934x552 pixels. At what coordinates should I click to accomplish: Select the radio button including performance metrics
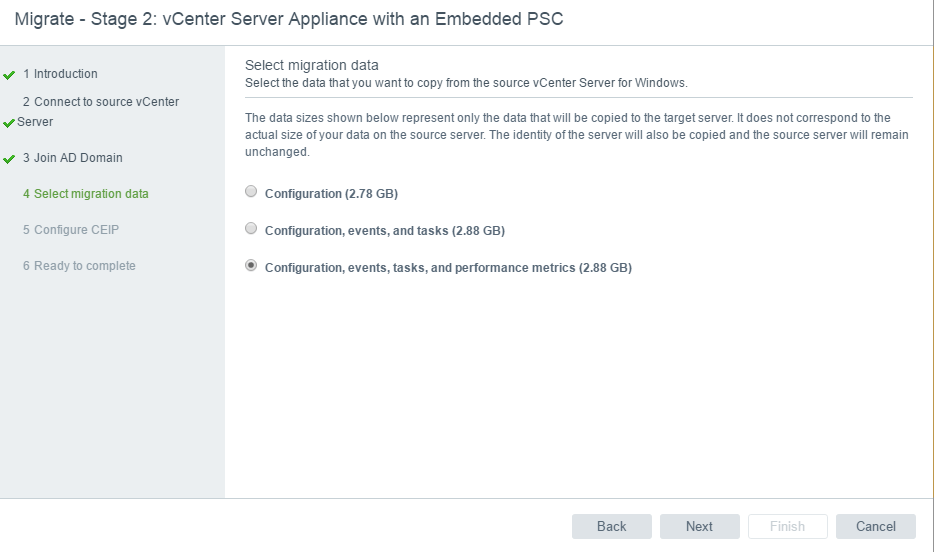(251, 266)
